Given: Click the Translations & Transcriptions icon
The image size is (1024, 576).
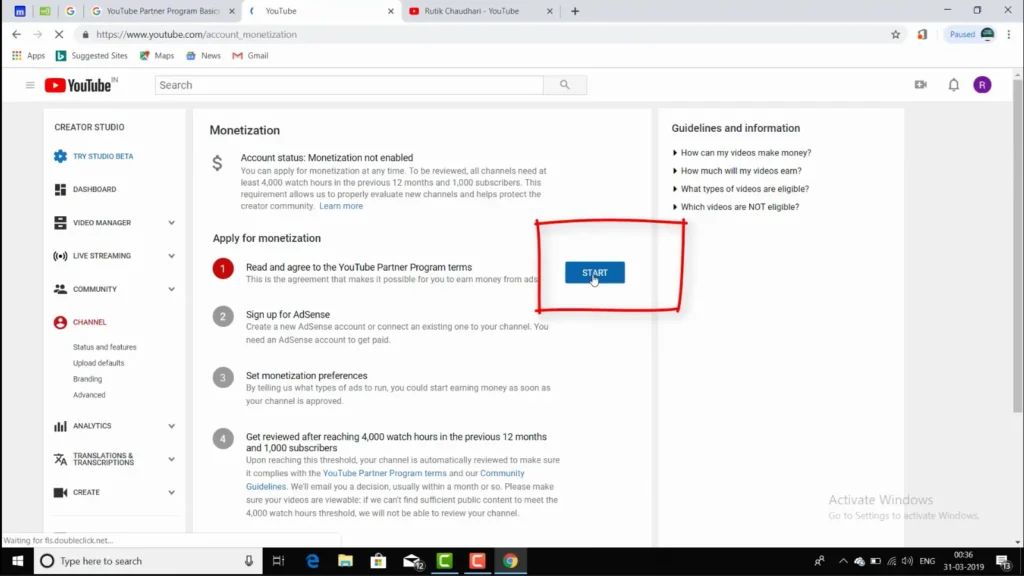Looking at the screenshot, I should click(60, 459).
